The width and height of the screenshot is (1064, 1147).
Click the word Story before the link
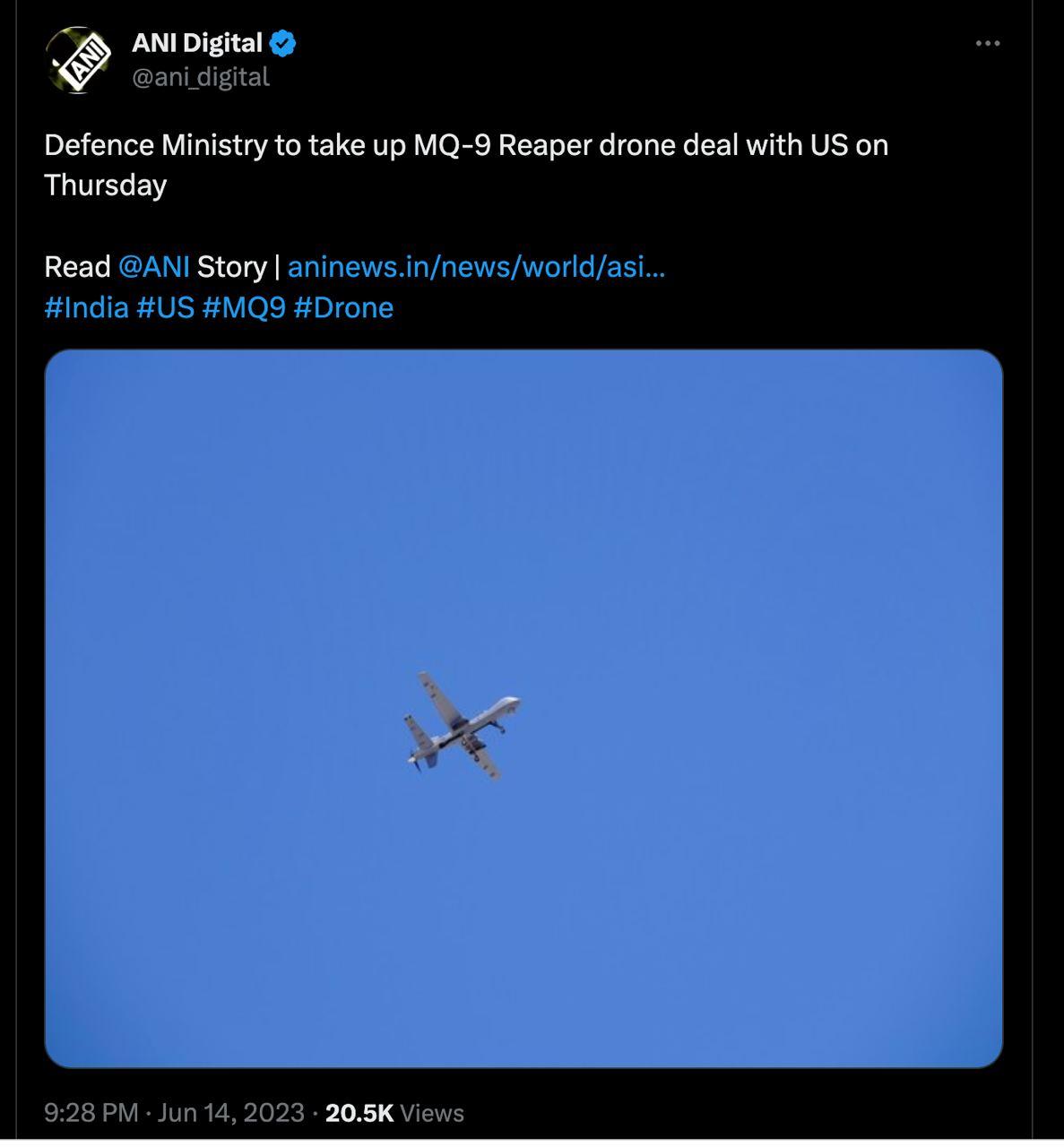click(x=231, y=267)
